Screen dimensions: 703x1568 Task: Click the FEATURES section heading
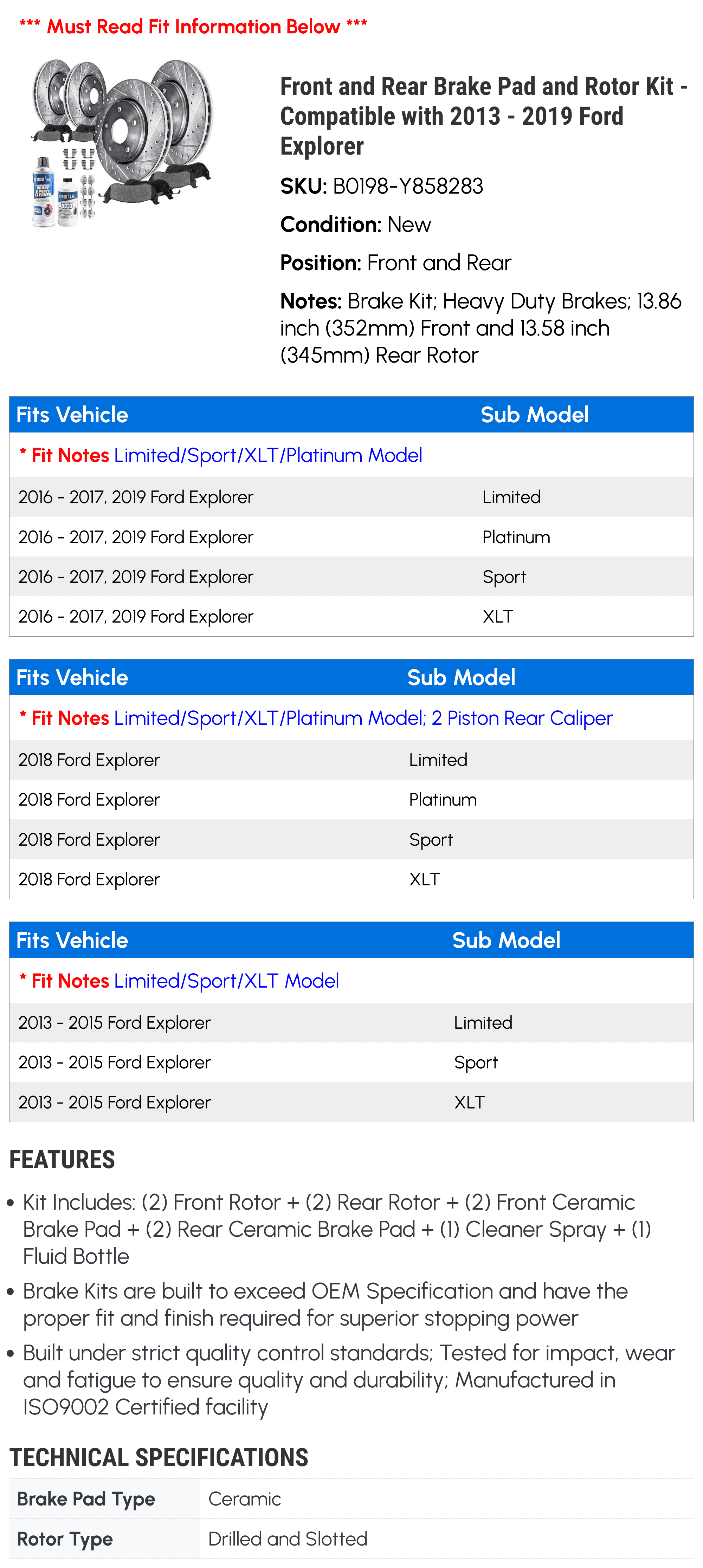coord(62,1159)
